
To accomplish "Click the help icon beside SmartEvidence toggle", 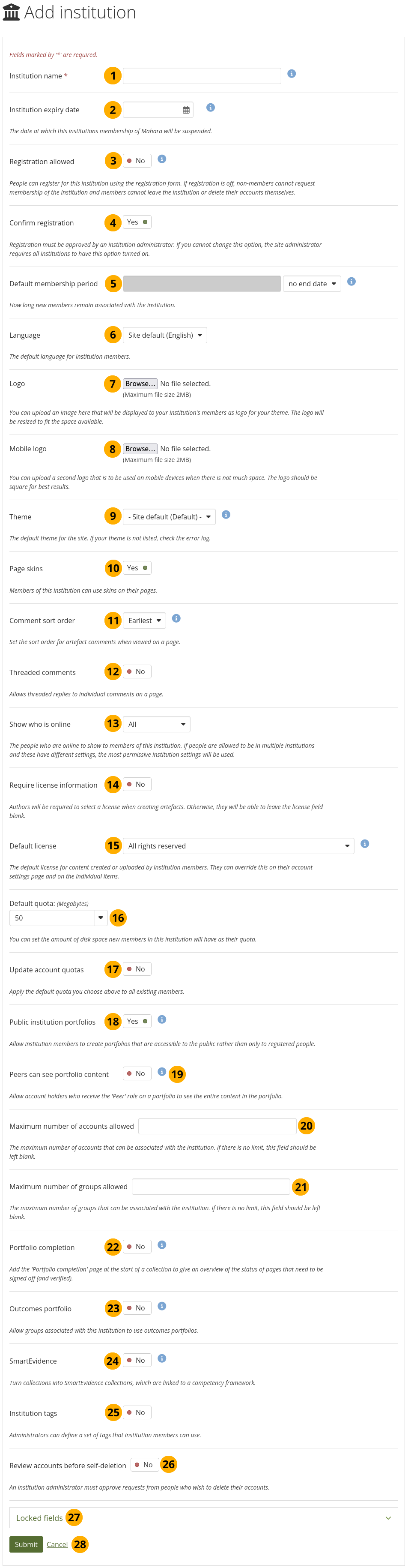I will [162, 1358].
